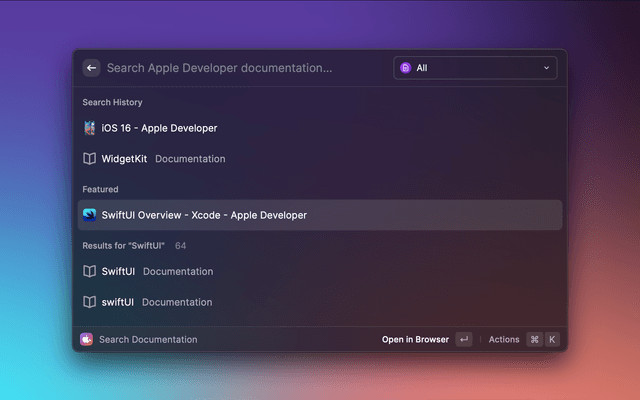Click the chevron on the filter dropdown

coord(546,68)
